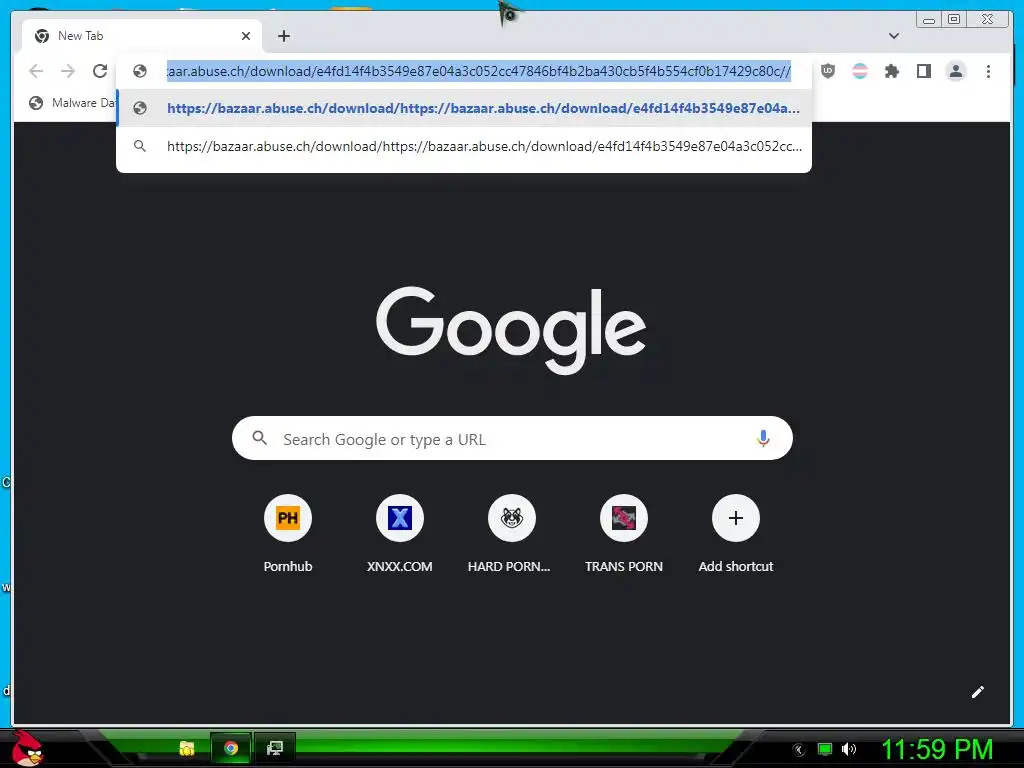Open the file manager taskbar icon
Image resolution: width=1024 pixels, height=768 pixels.
tap(187, 748)
